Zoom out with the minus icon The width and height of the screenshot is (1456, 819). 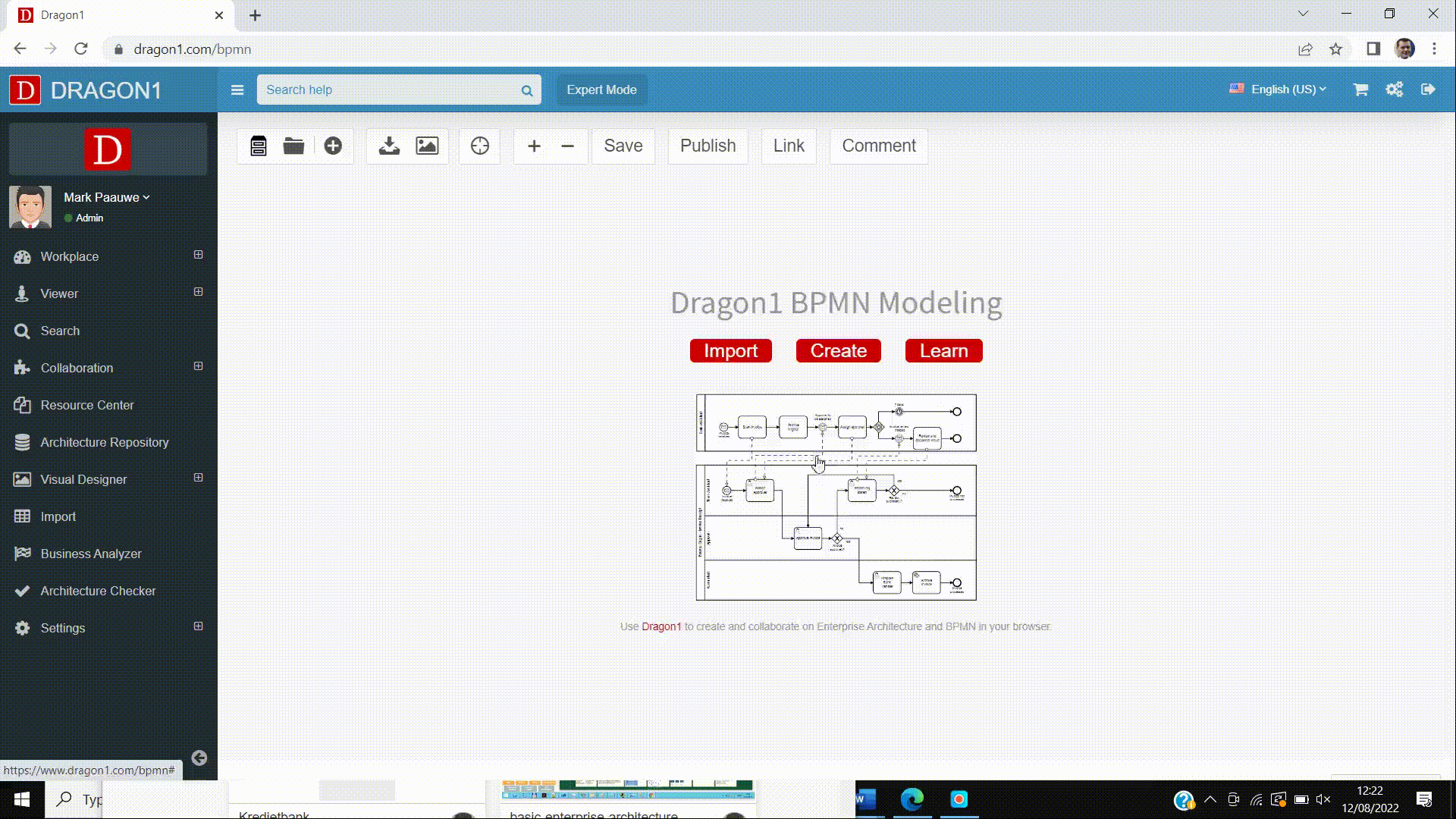coord(567,146)
